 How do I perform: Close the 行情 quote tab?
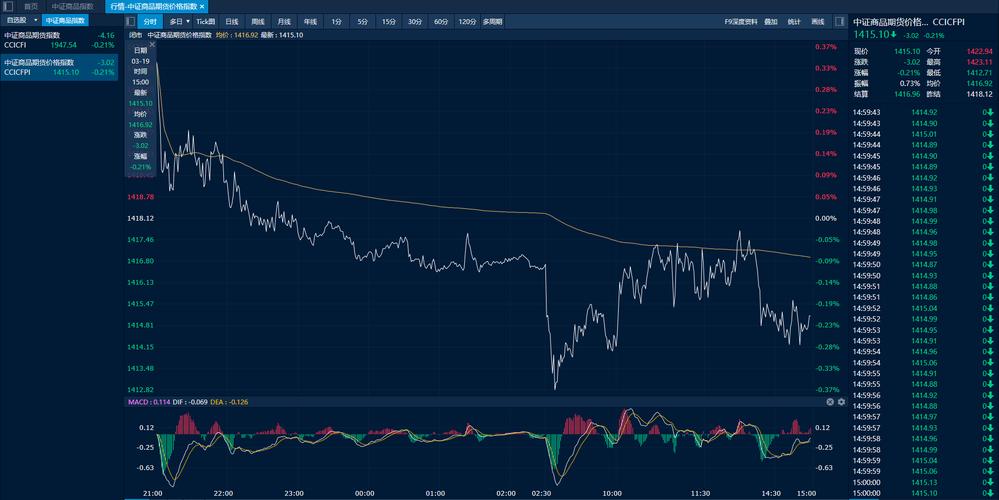pos(202,6)
